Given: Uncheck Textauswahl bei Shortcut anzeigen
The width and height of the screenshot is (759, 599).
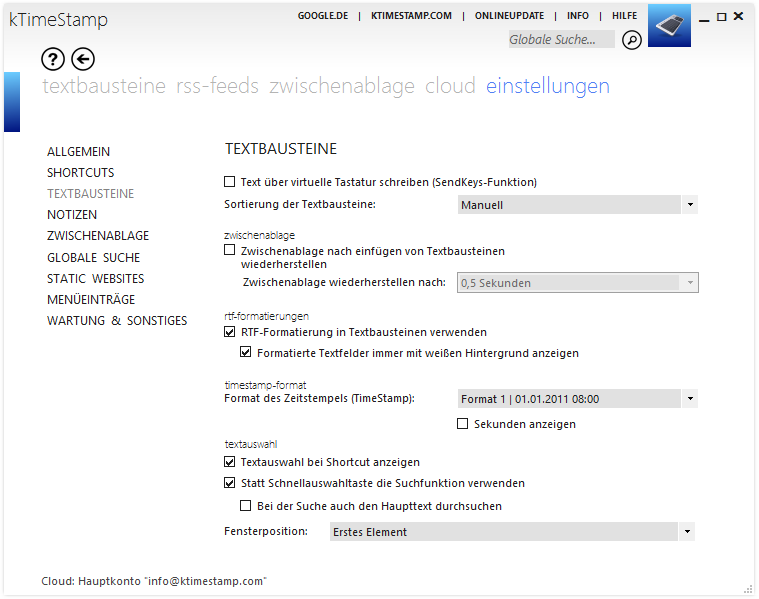Looking at the screenshot, I should [x=229, y=461].
